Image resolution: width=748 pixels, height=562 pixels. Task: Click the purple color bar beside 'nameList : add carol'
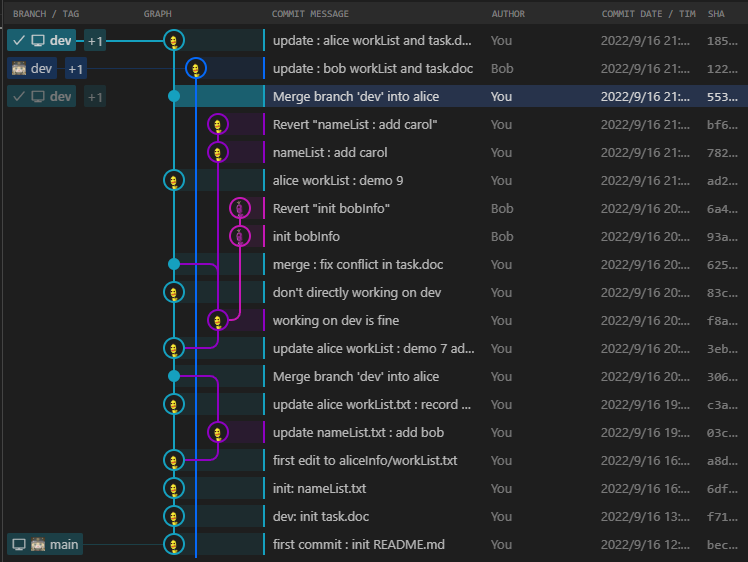[264, 152]
